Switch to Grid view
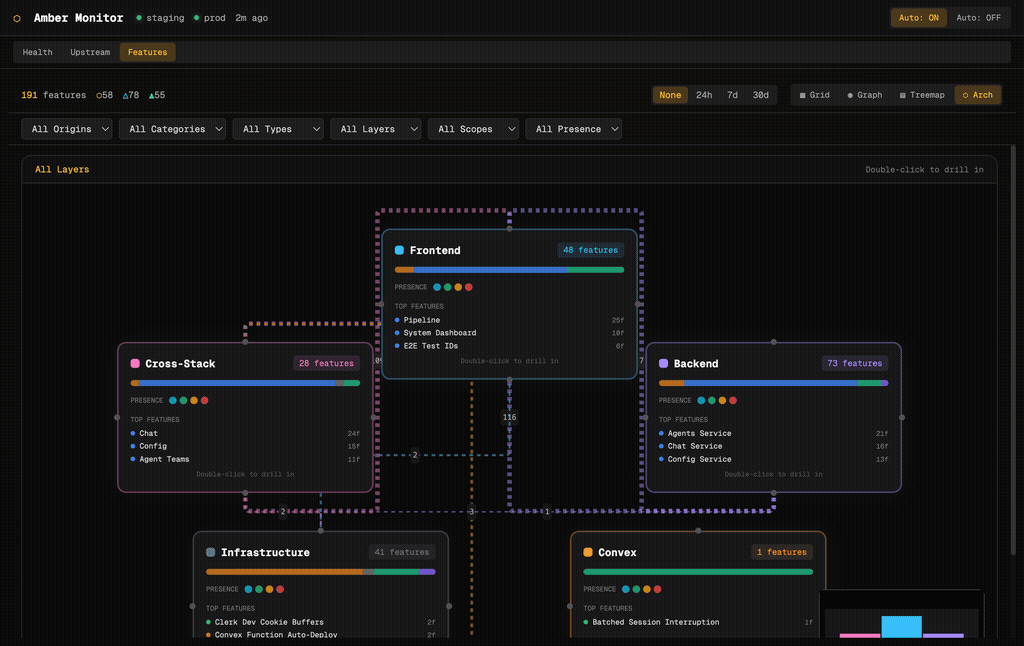Image resolution: width=1024 pixels, height=646 pixels. tap(814, 95)
